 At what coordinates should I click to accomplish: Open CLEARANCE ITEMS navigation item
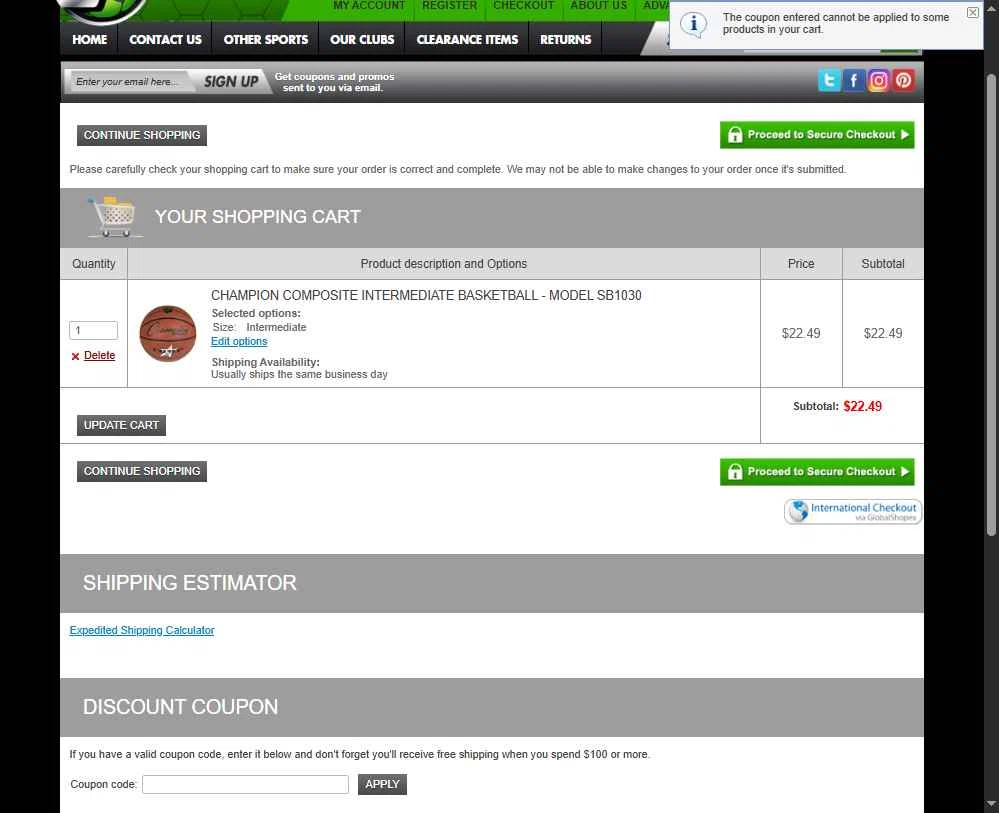[x=467, y=40]
